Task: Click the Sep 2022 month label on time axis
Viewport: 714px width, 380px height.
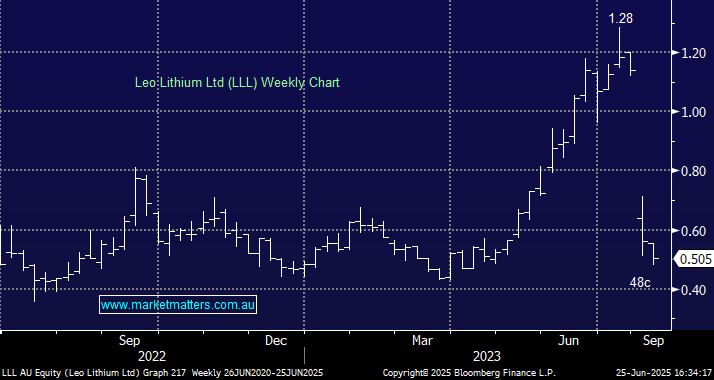Action: [x=130, y=340]
